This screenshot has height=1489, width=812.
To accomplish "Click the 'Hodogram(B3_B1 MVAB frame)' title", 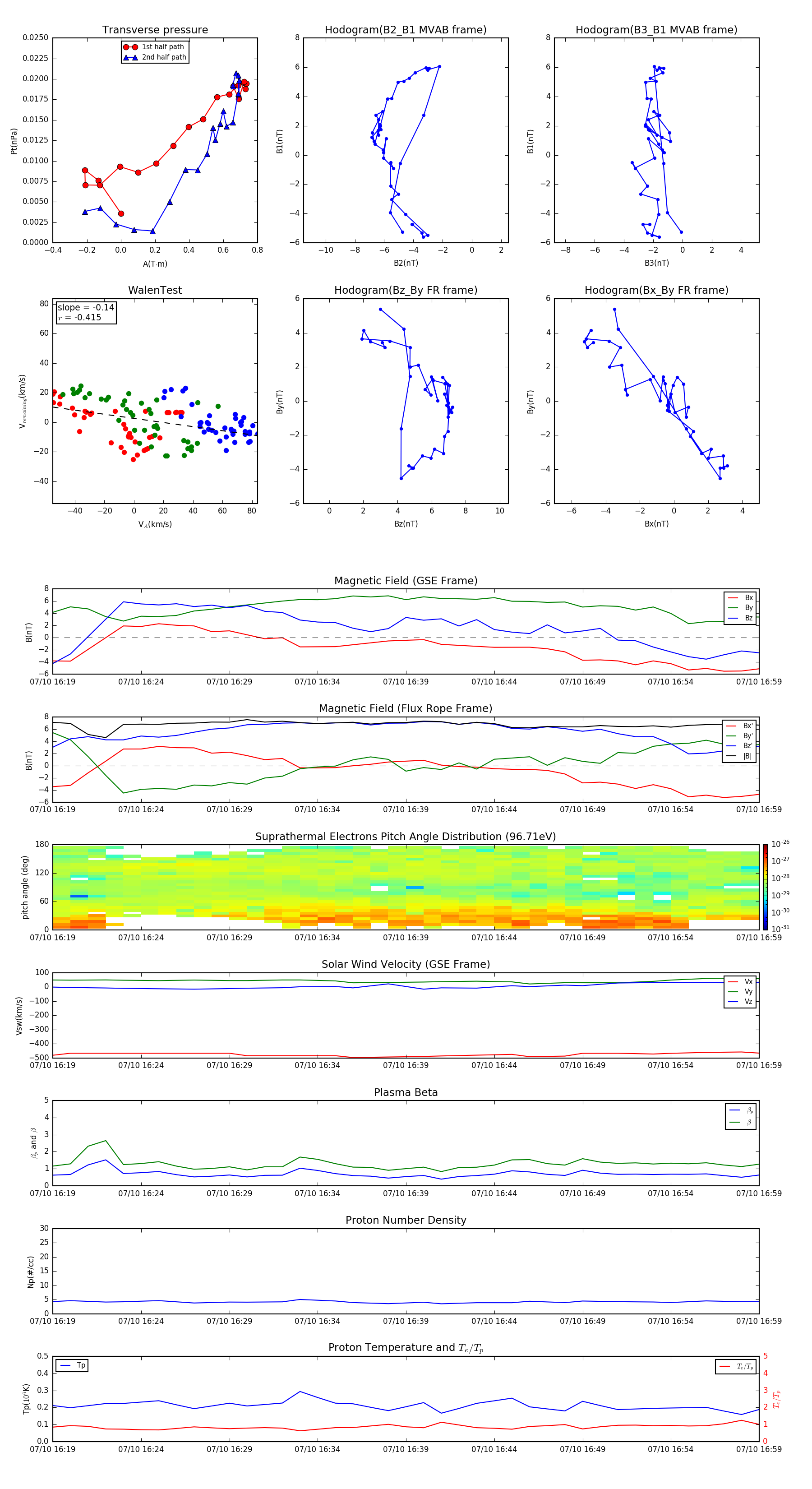I will pyautogui.click(x=656, y=30).
